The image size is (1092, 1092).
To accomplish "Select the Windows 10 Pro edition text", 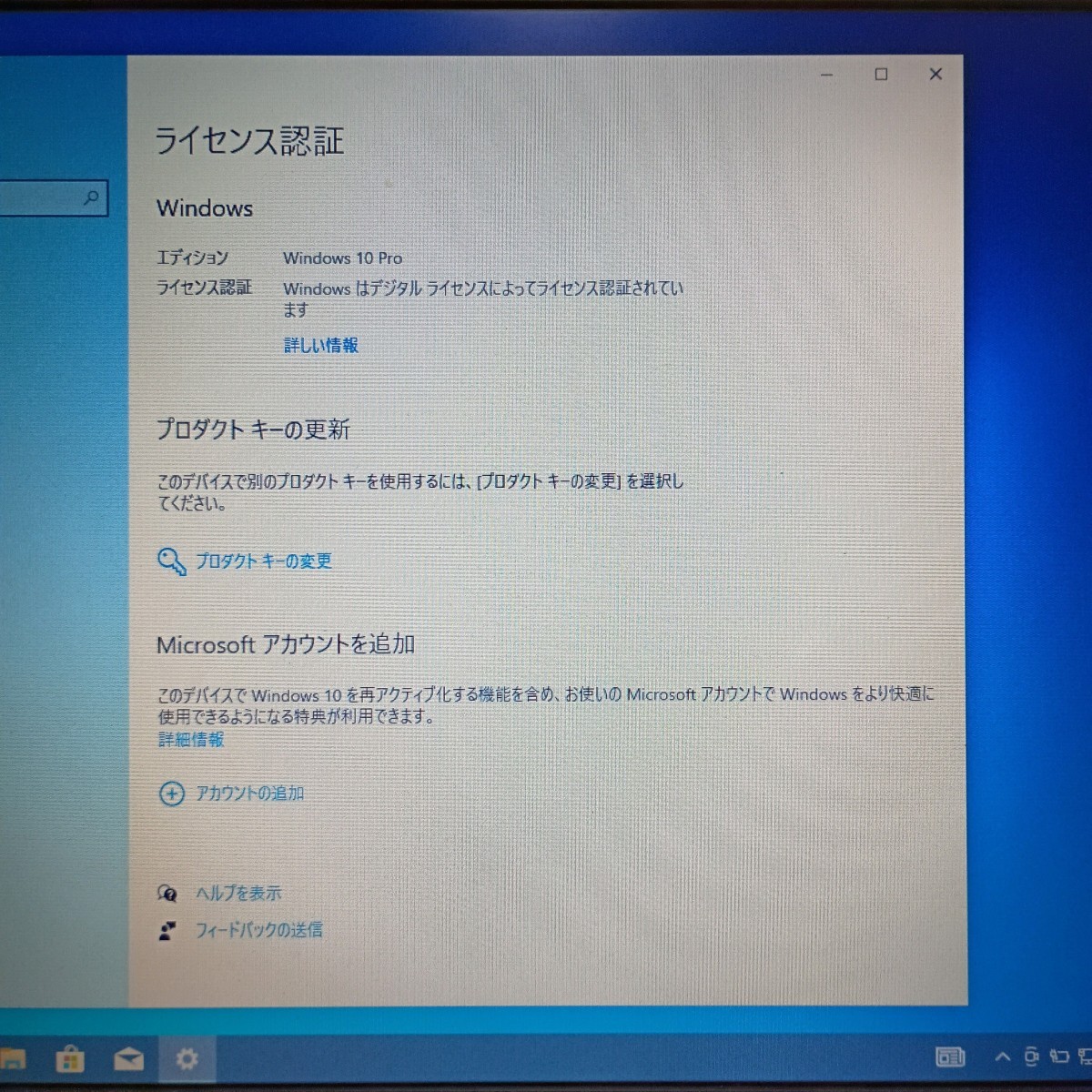I will pyautogui.click(x=342, y=258).
